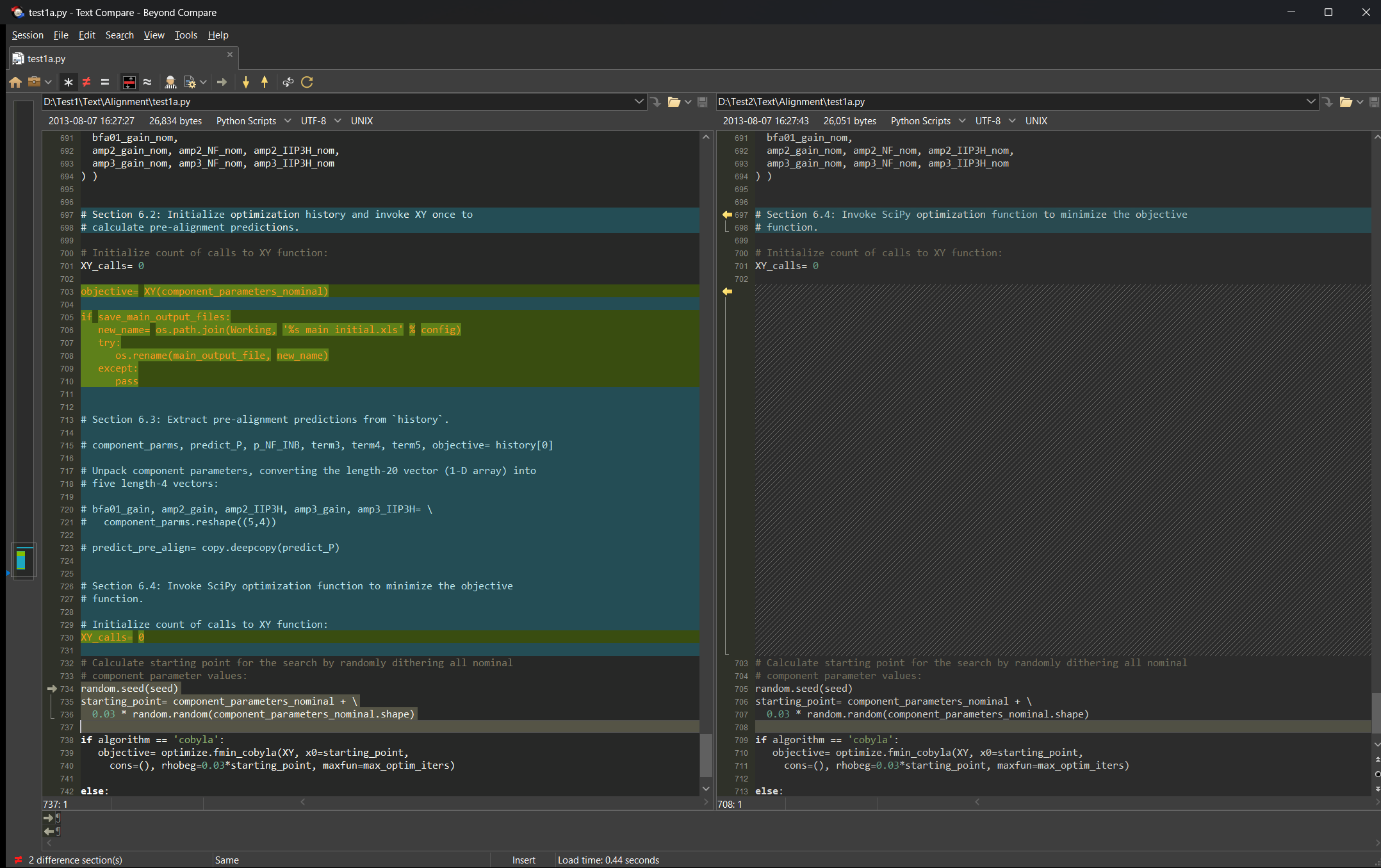Click thumbnail overview difference marker

point(21,560)
